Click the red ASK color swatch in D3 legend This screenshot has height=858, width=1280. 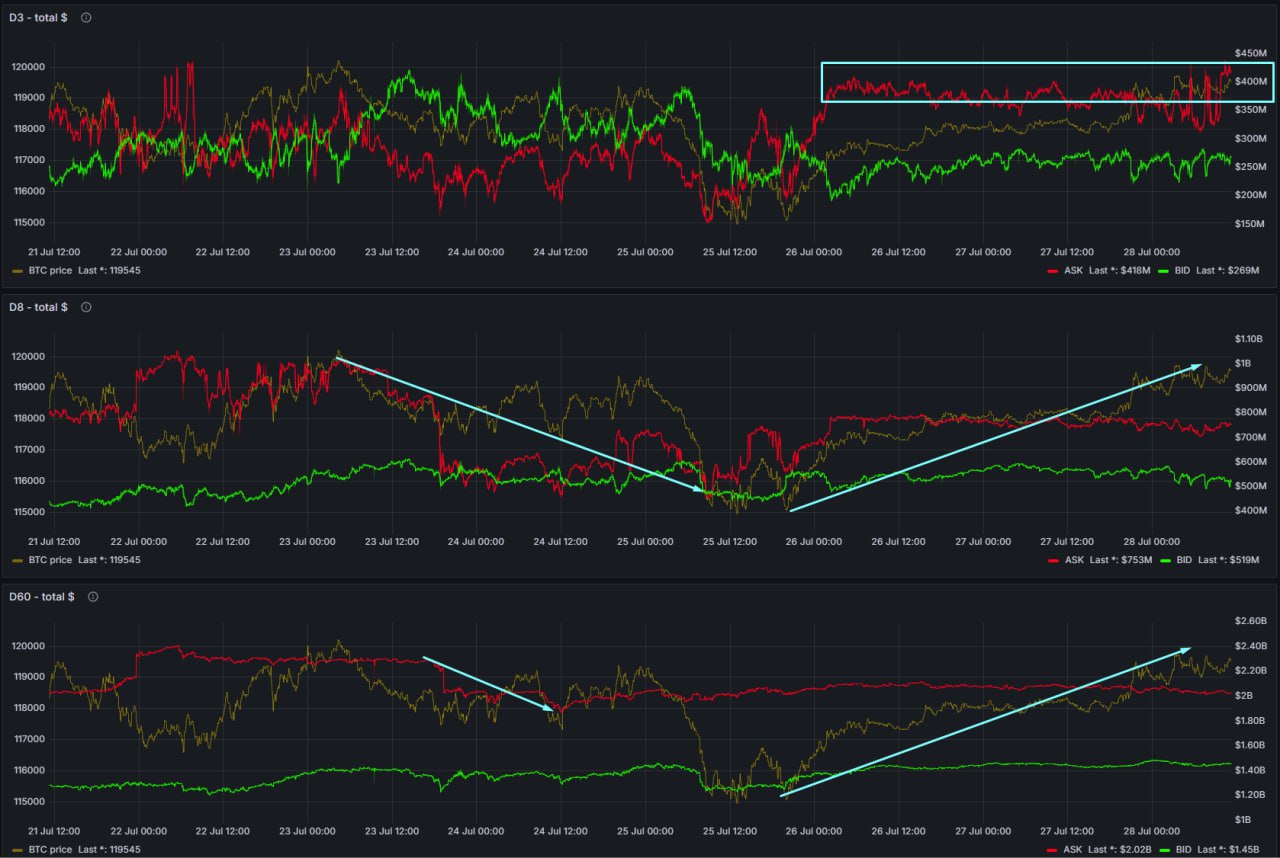click(x=1054, y=271)
